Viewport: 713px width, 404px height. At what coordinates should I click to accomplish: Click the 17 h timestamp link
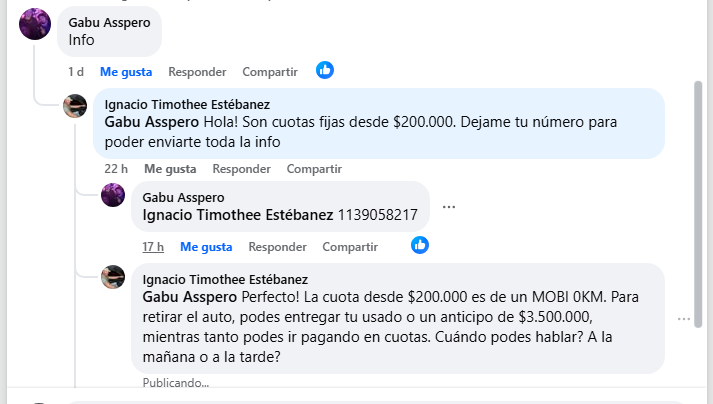153,247
